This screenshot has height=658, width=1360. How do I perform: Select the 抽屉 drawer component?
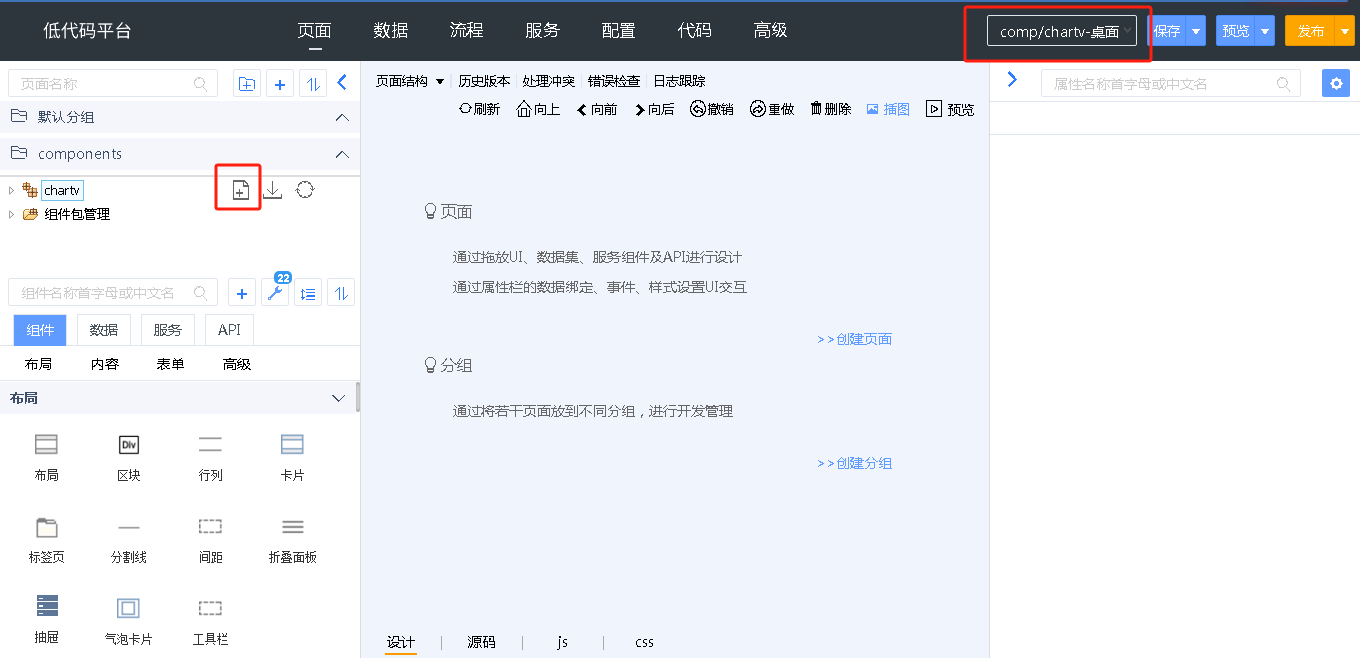pyautogui.click(x=47, y=618)
